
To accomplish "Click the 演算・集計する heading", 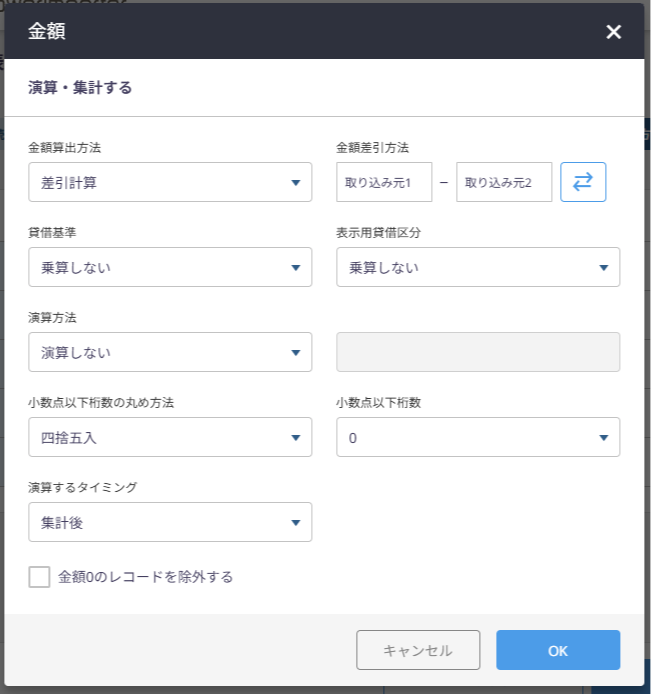I will [80, 88].
